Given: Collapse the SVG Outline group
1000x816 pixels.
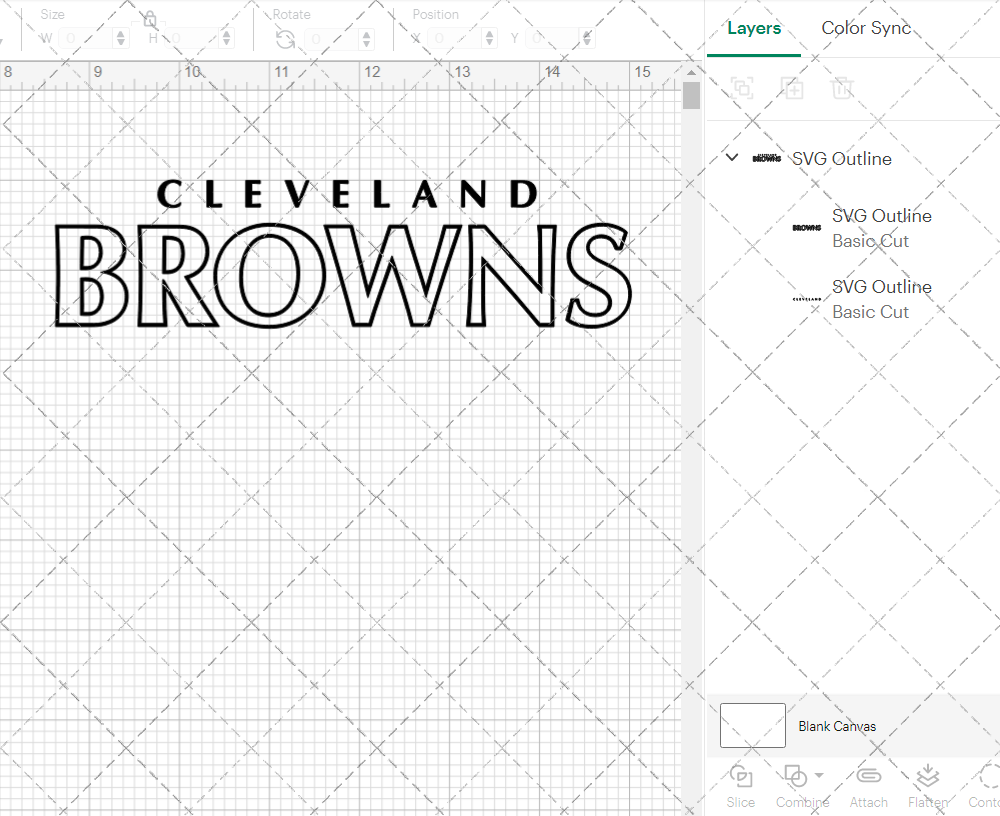Looking at the screenshot, I should pyautogui.click(x=731, y=158).
